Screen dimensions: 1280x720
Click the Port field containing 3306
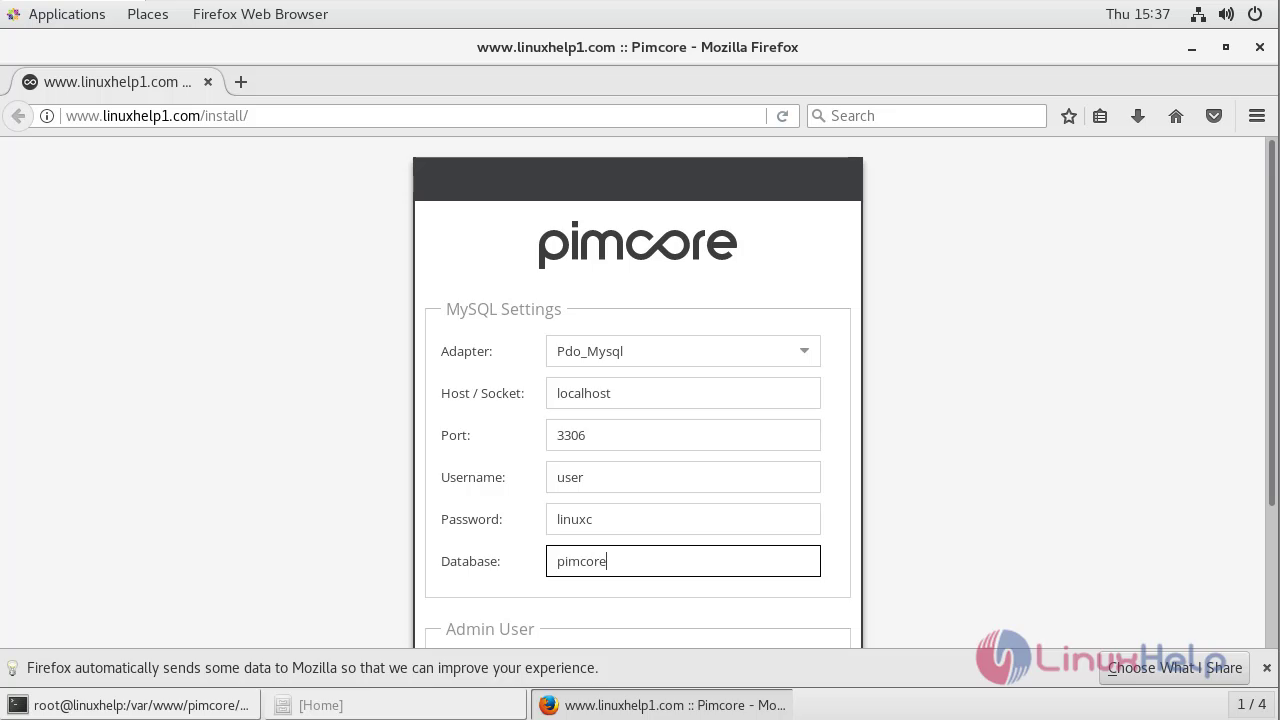(x=683, y=435)
